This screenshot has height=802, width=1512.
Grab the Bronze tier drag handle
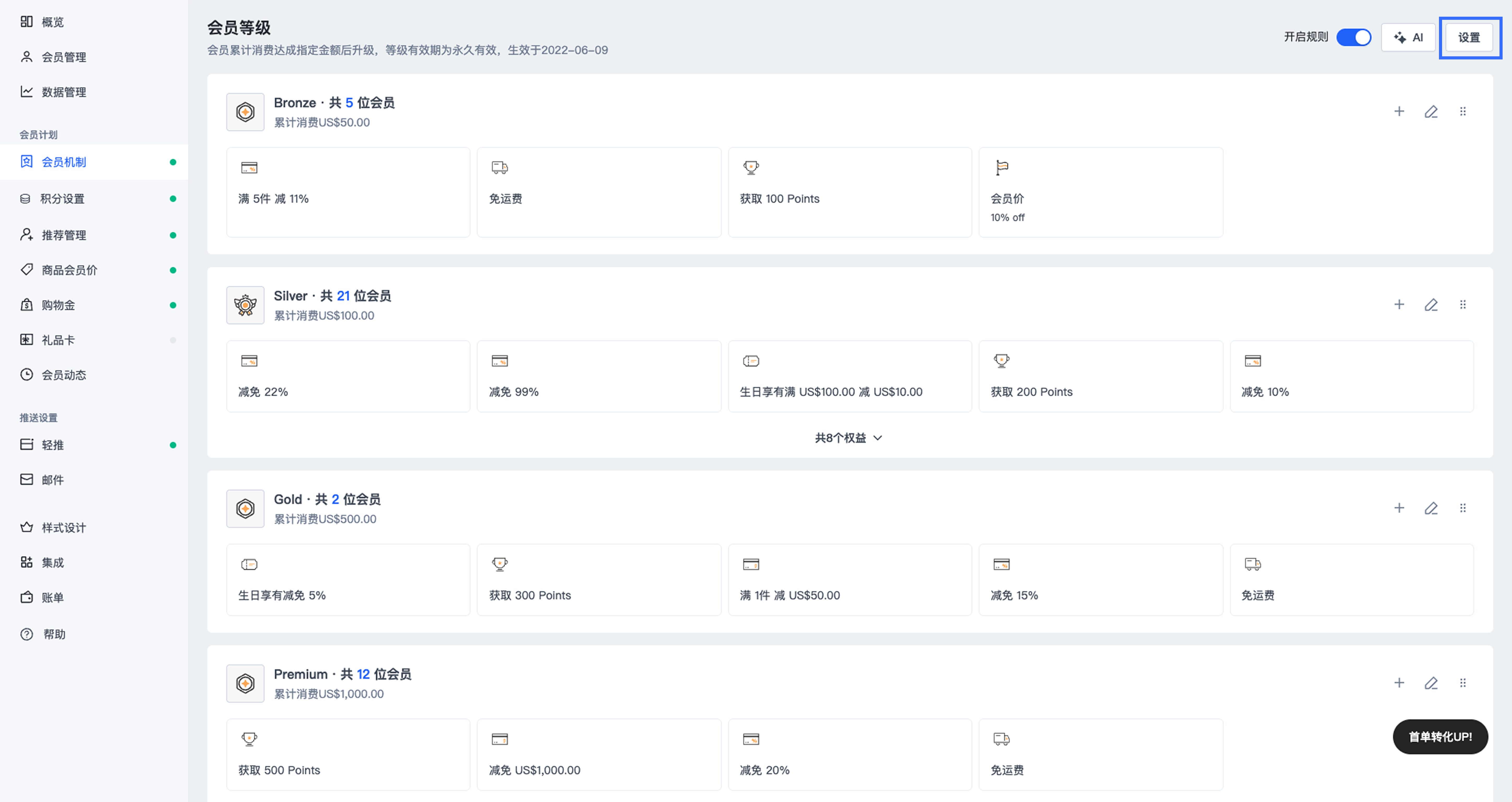pos(1463,112)
